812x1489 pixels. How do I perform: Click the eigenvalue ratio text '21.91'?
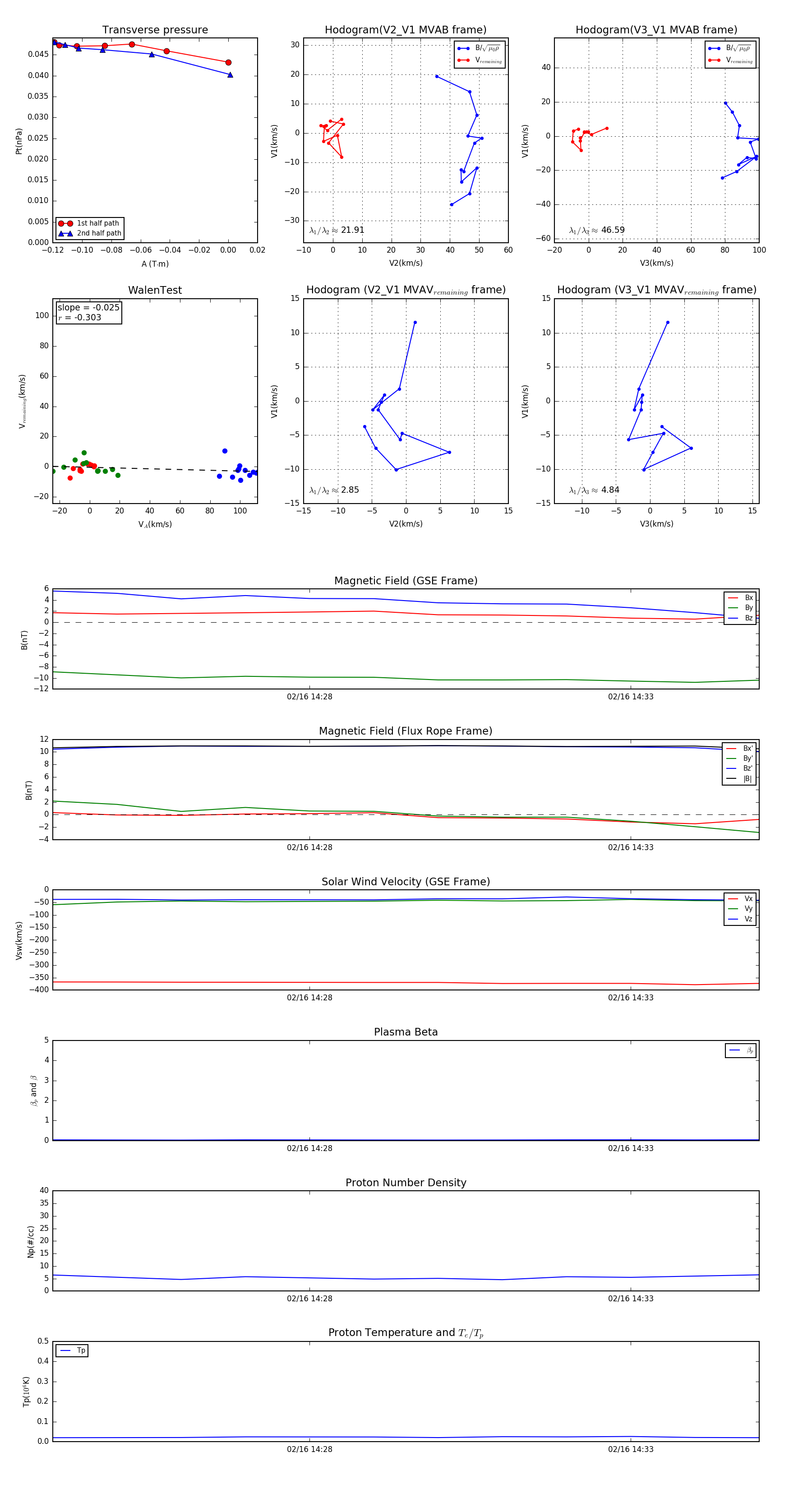[352, 230]
